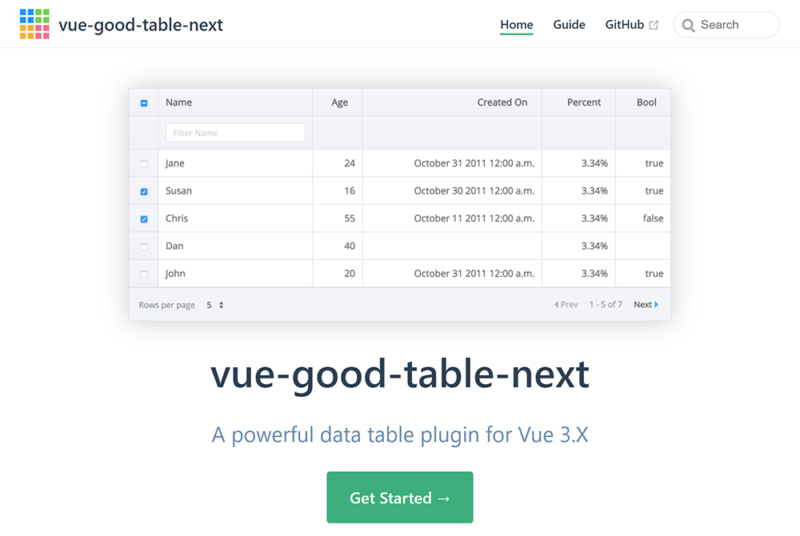
Task: Toggle the select-all checkbox in table header
Action: (x=144, y=103)
